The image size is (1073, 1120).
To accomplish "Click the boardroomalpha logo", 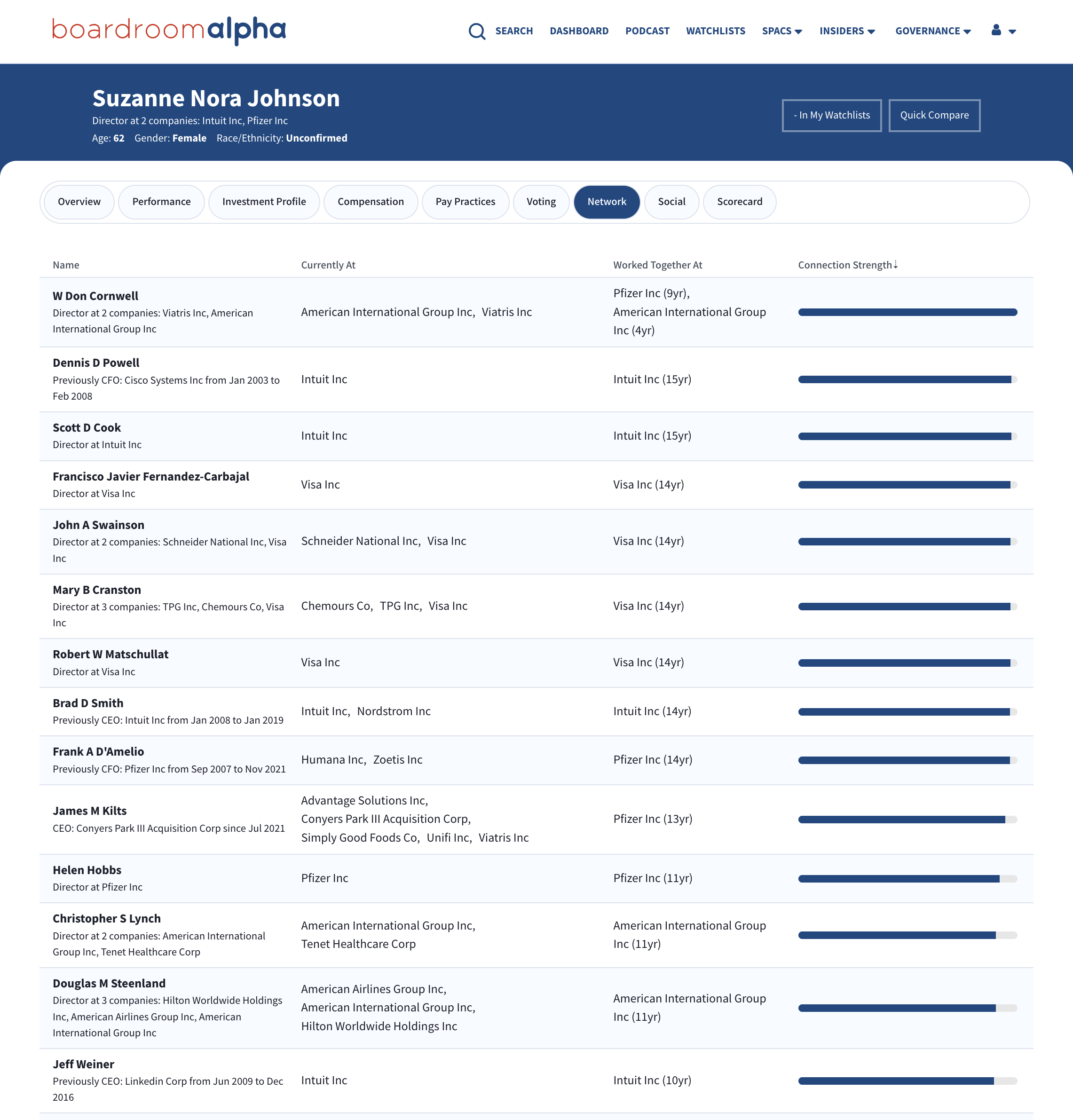I will [168, 31].
